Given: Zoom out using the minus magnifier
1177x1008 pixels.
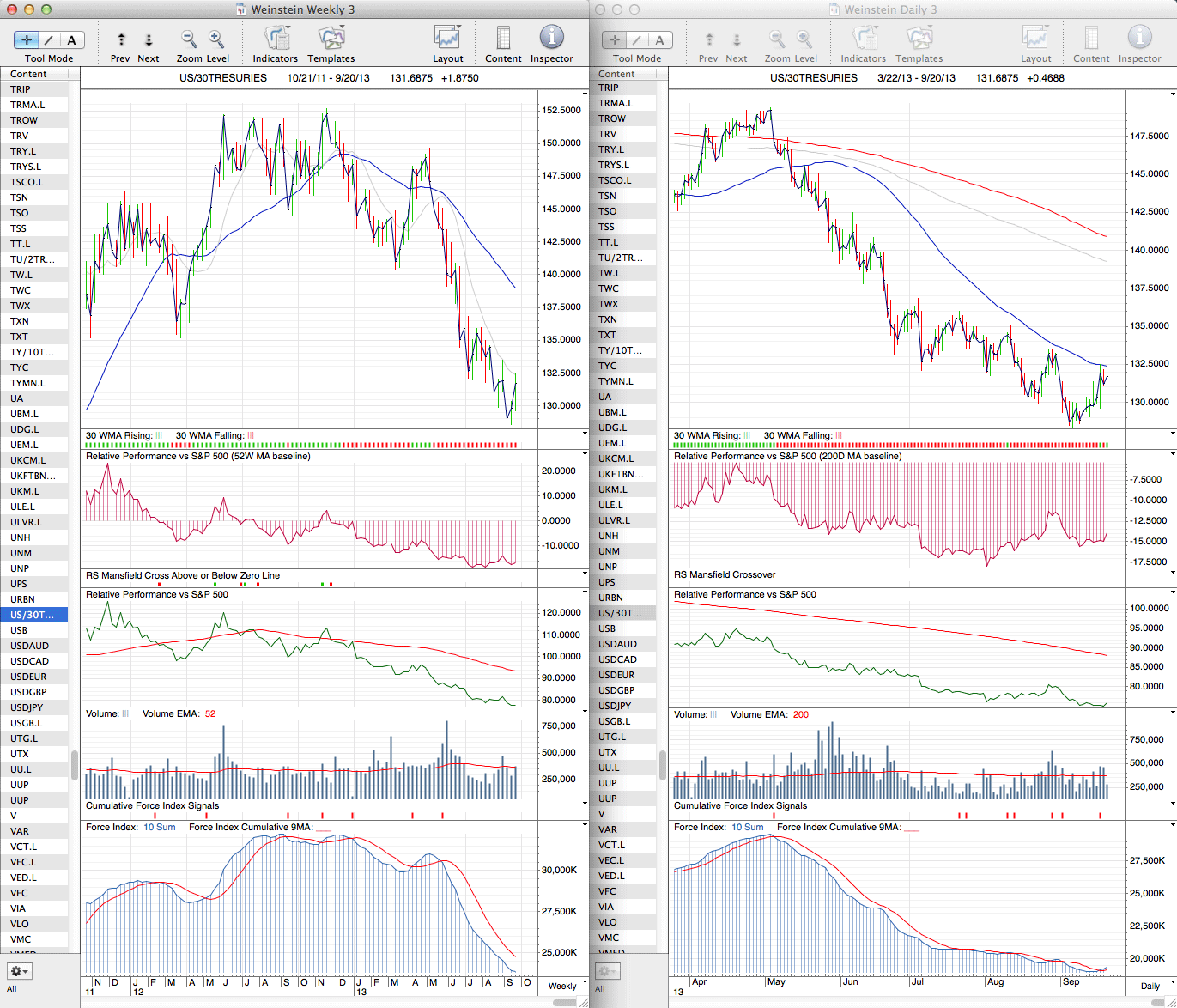Looking at the screenshot, I should (x=189, y=39).
